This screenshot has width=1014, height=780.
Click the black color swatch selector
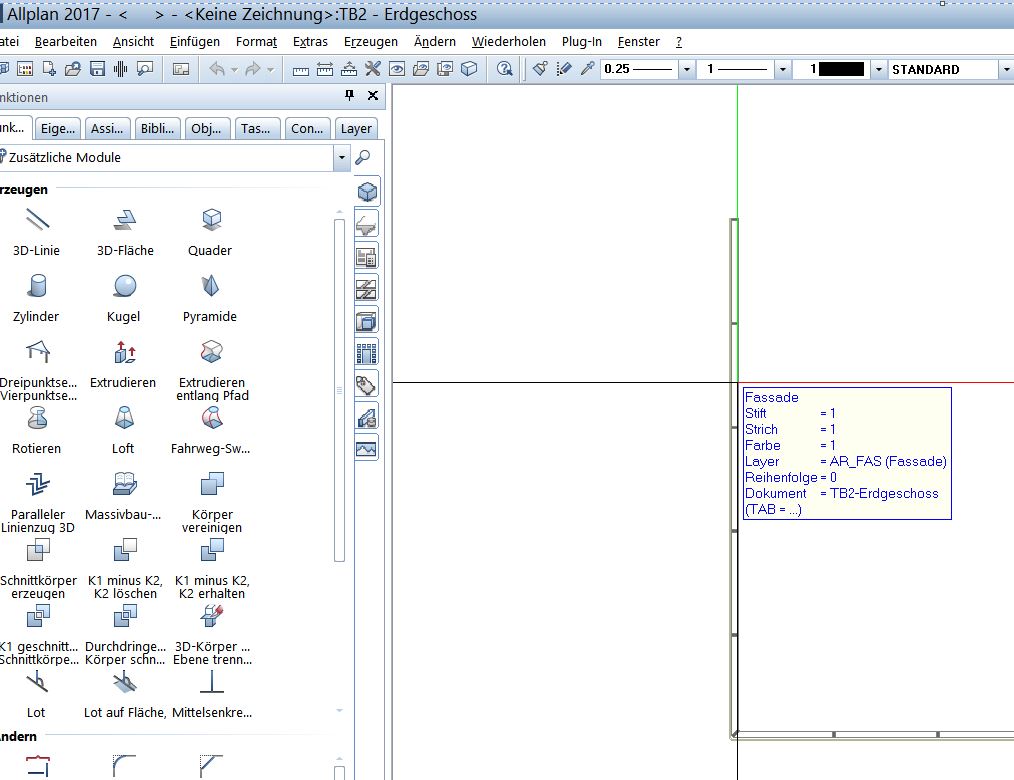pyautogui.click(x=840, y=69)
